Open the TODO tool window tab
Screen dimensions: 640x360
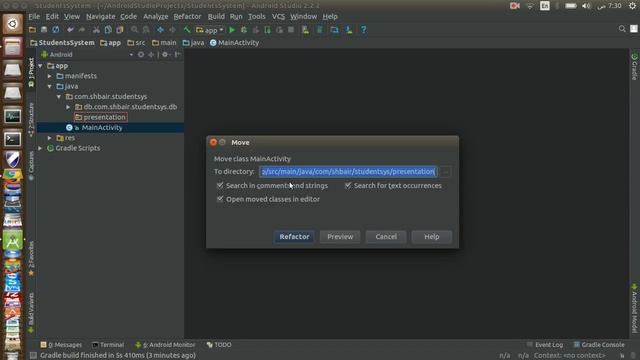[x=219, y=345]
